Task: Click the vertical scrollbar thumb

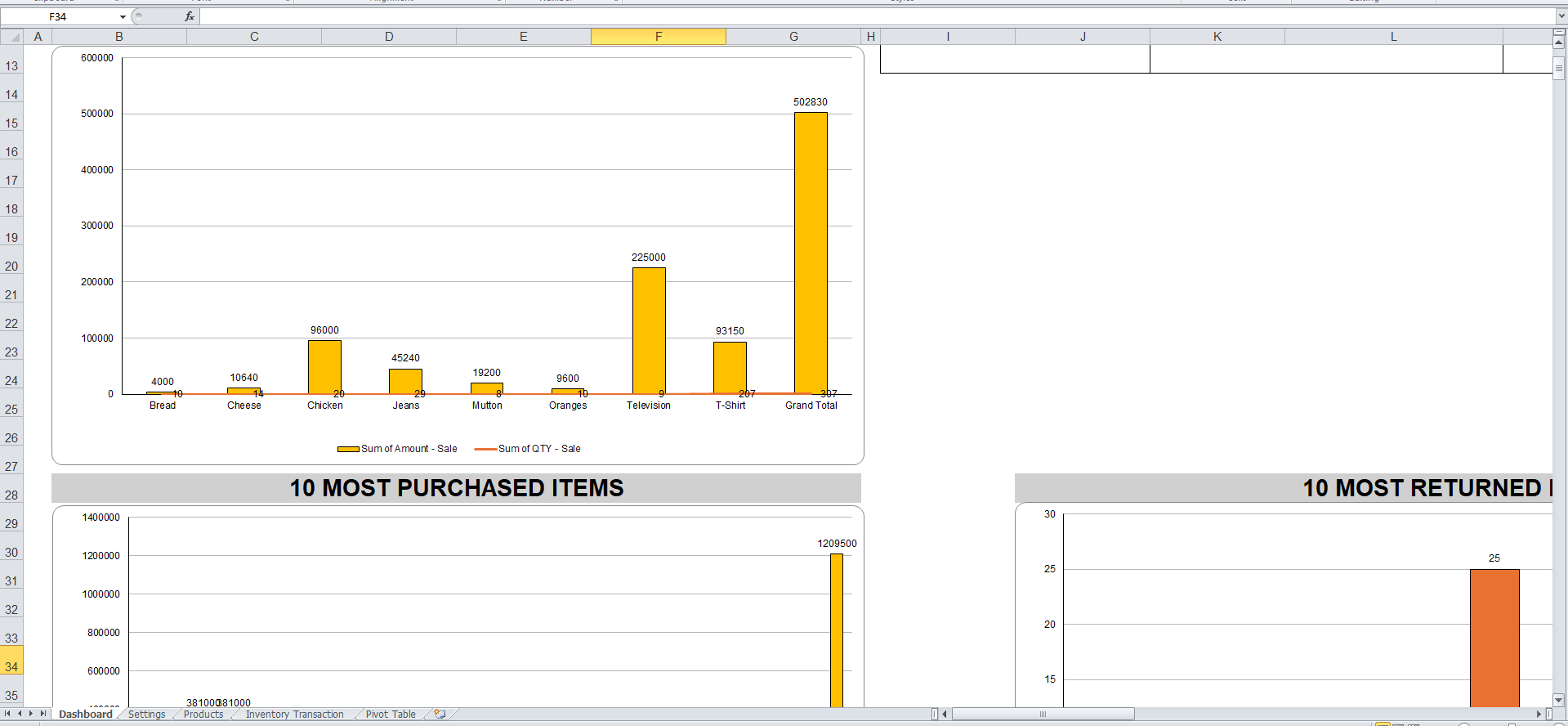Action: [1558, 69]
